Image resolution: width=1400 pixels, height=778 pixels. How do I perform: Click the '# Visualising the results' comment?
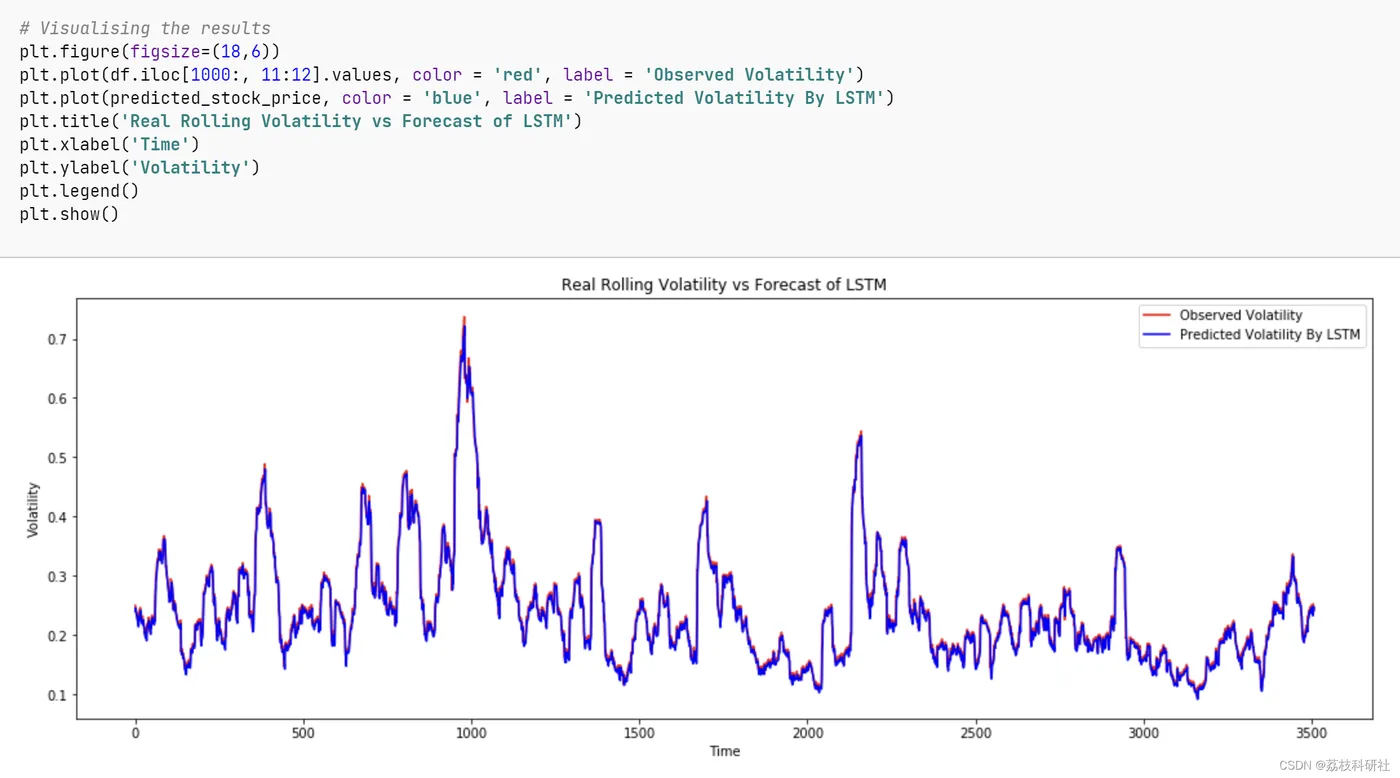click(x=145, y=28)
